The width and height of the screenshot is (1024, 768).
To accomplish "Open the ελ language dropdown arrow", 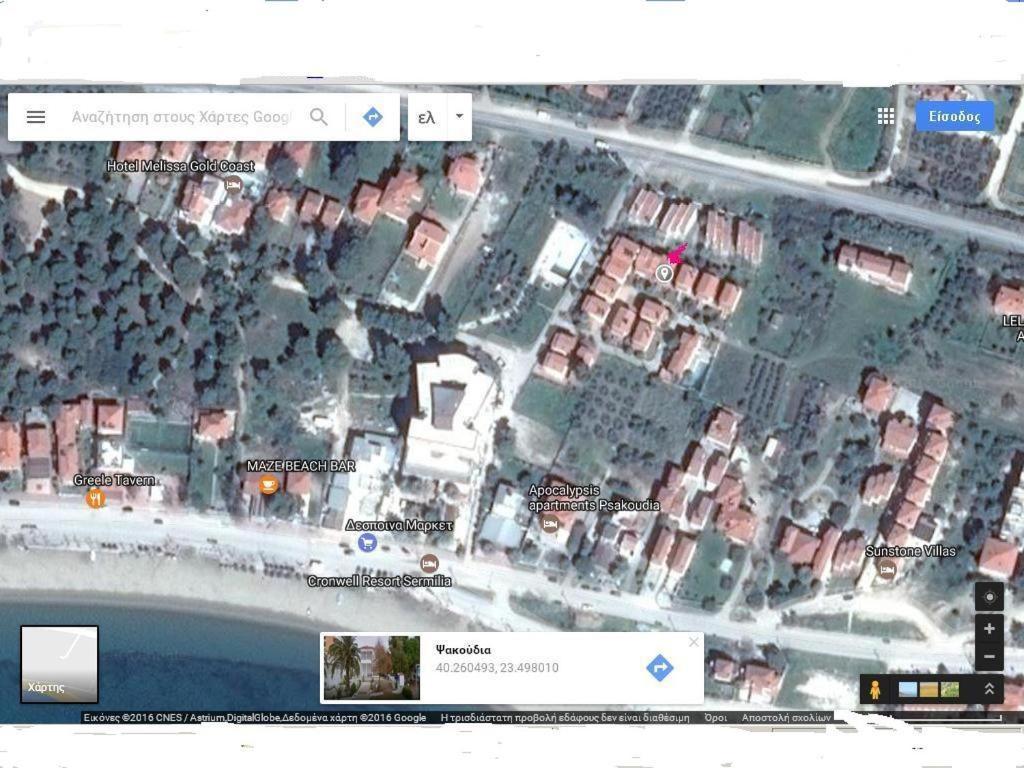I will [460, 116].
